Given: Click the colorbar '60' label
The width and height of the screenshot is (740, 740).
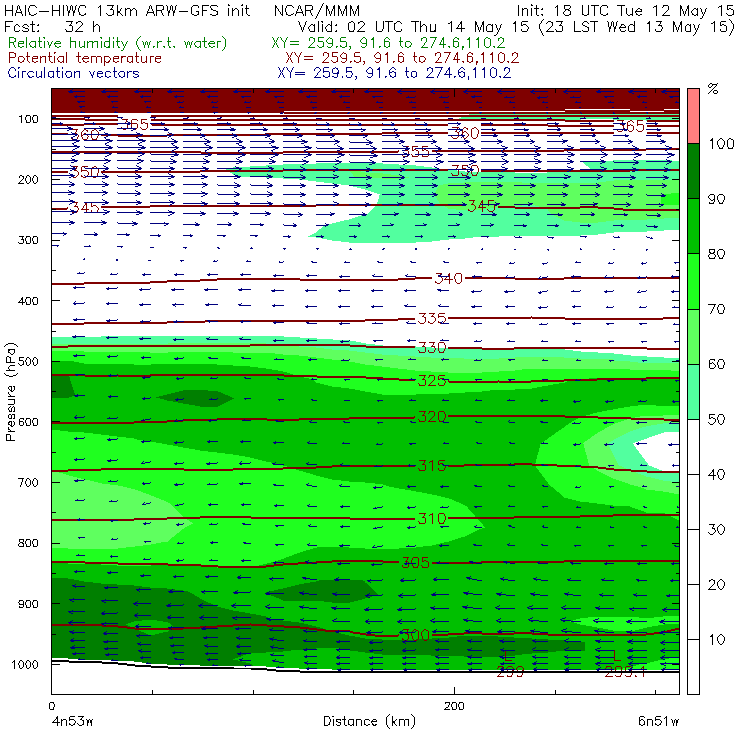Looking at the screenshot, I should tap(716, 364).
